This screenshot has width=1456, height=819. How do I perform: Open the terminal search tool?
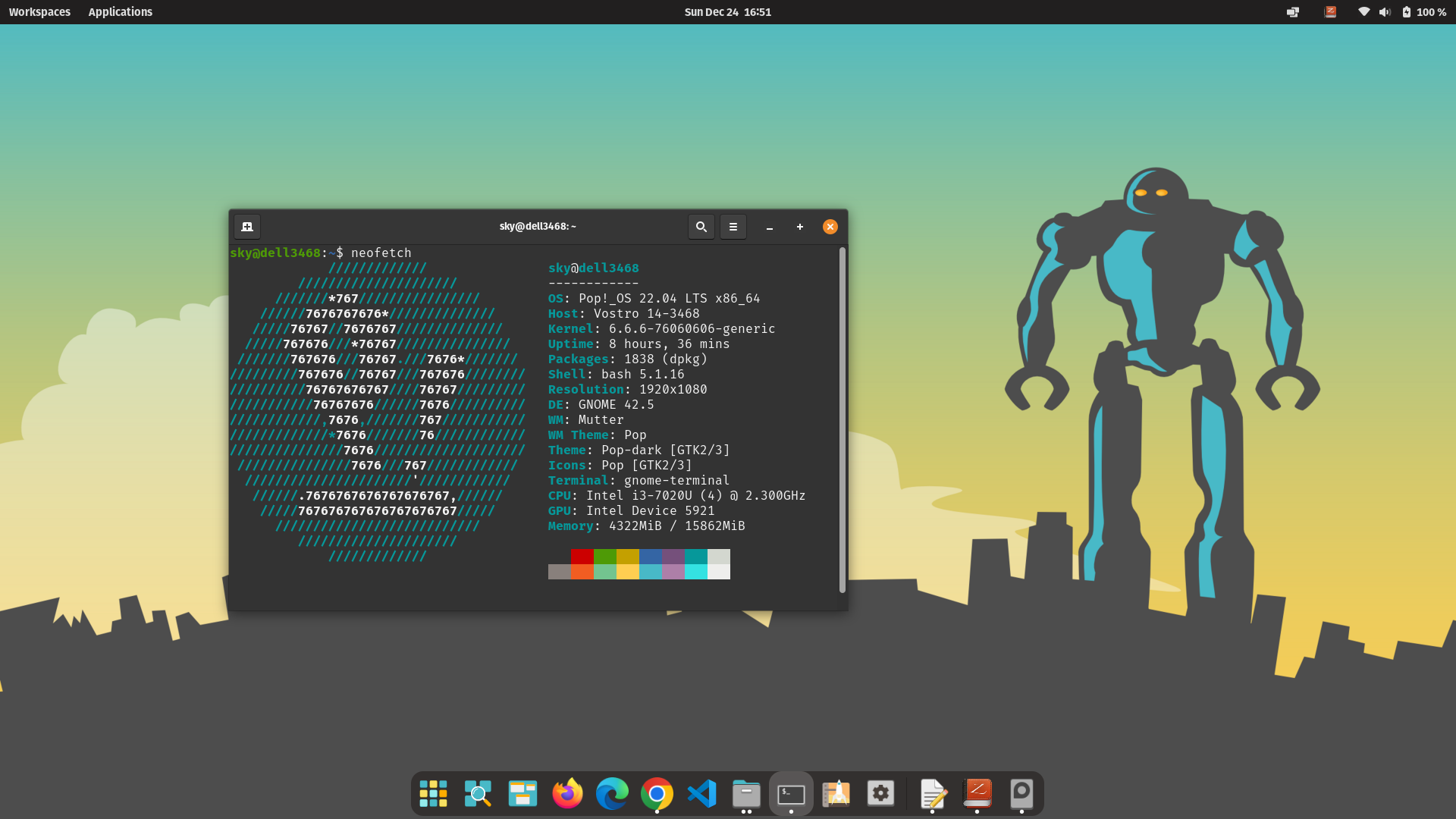tap(701, 227)
